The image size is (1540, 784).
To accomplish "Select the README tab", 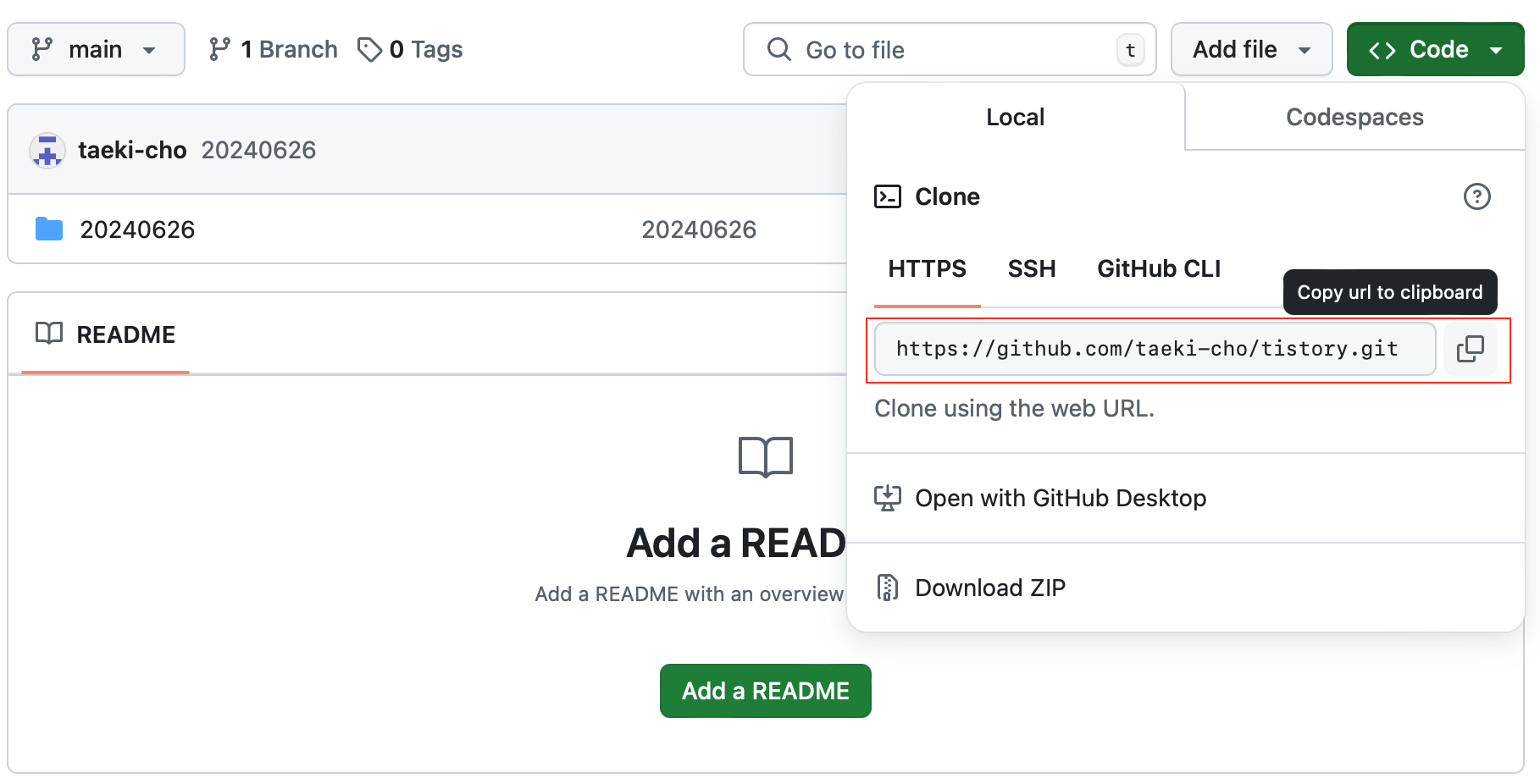I will 105,334.
